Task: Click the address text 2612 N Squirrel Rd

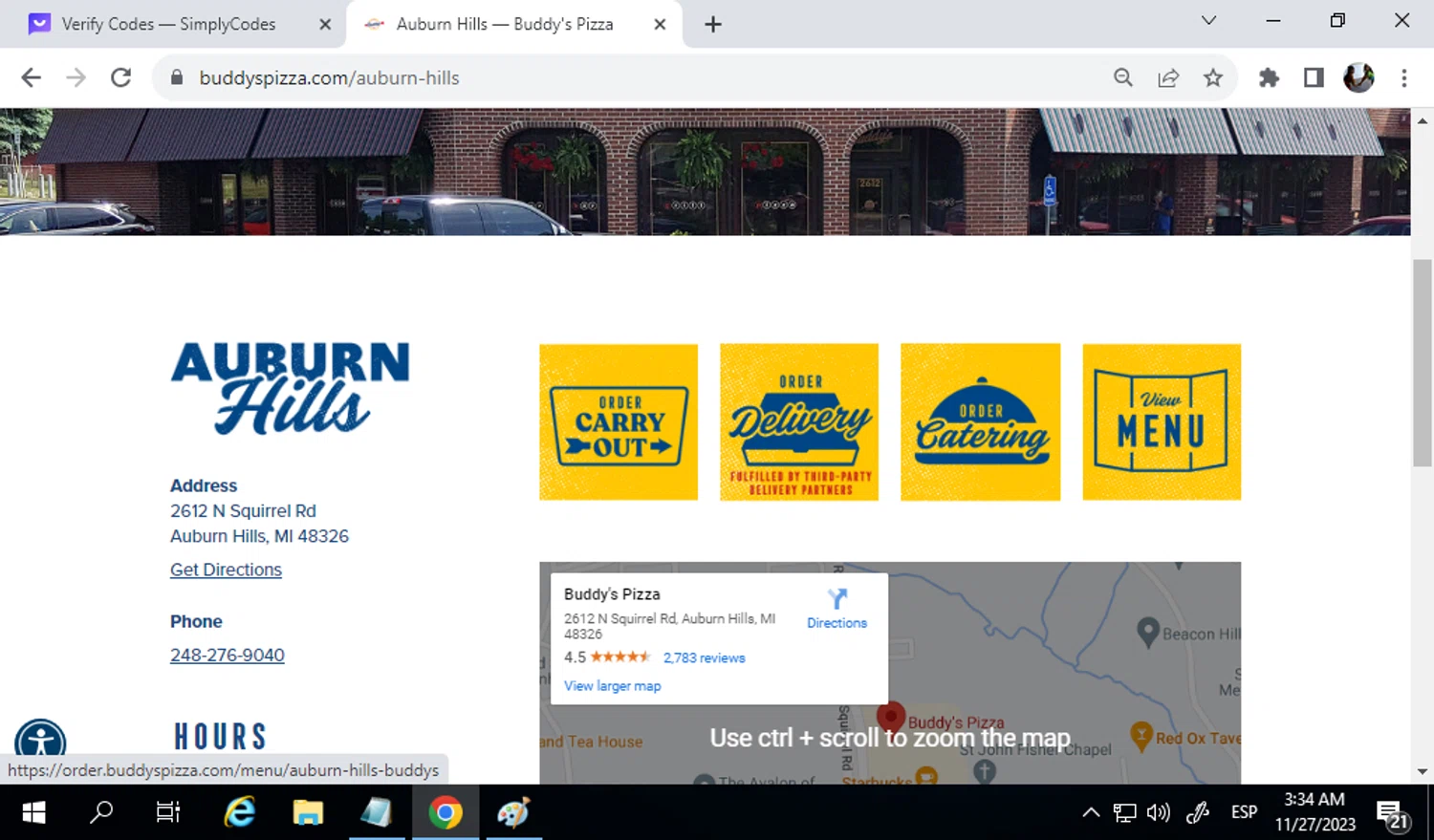Action: 243,511
